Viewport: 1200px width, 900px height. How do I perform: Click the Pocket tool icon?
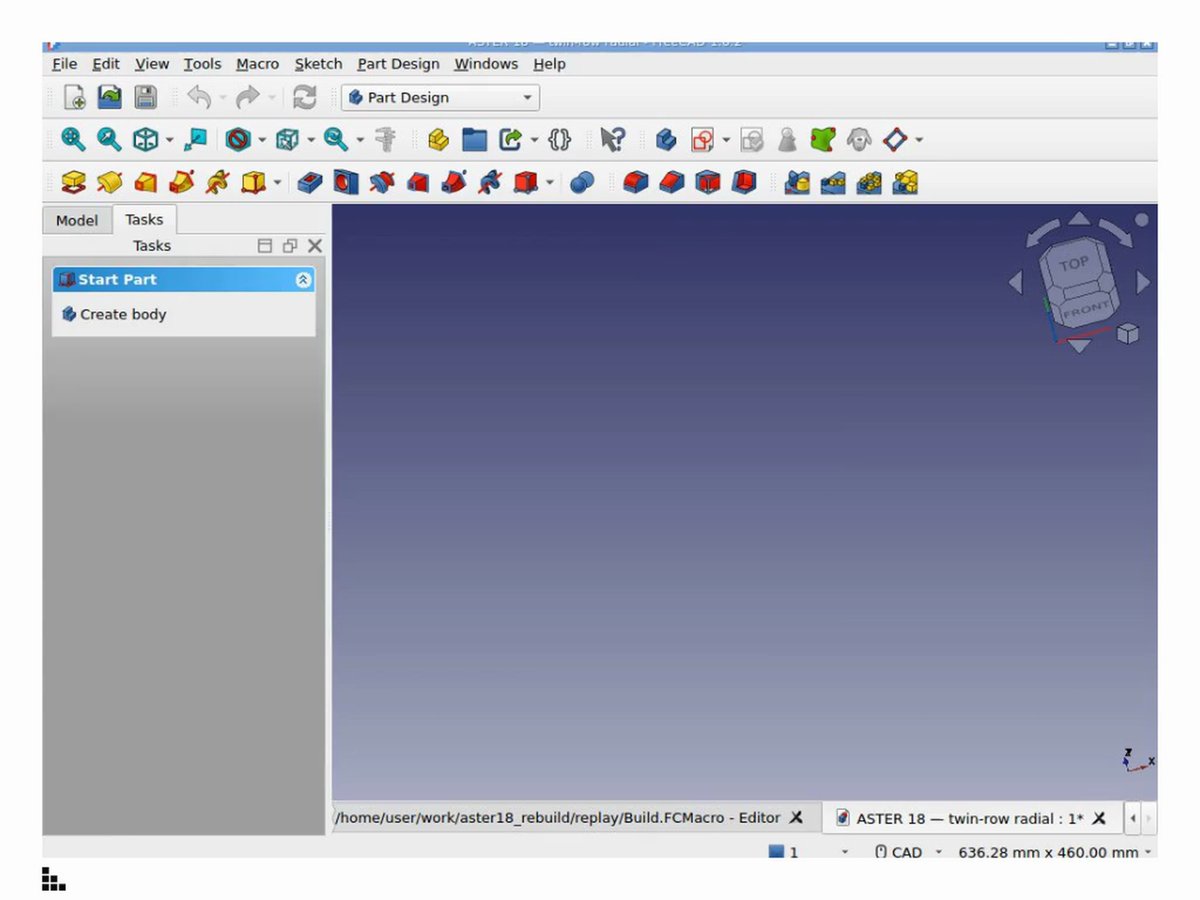pos(310,183)
